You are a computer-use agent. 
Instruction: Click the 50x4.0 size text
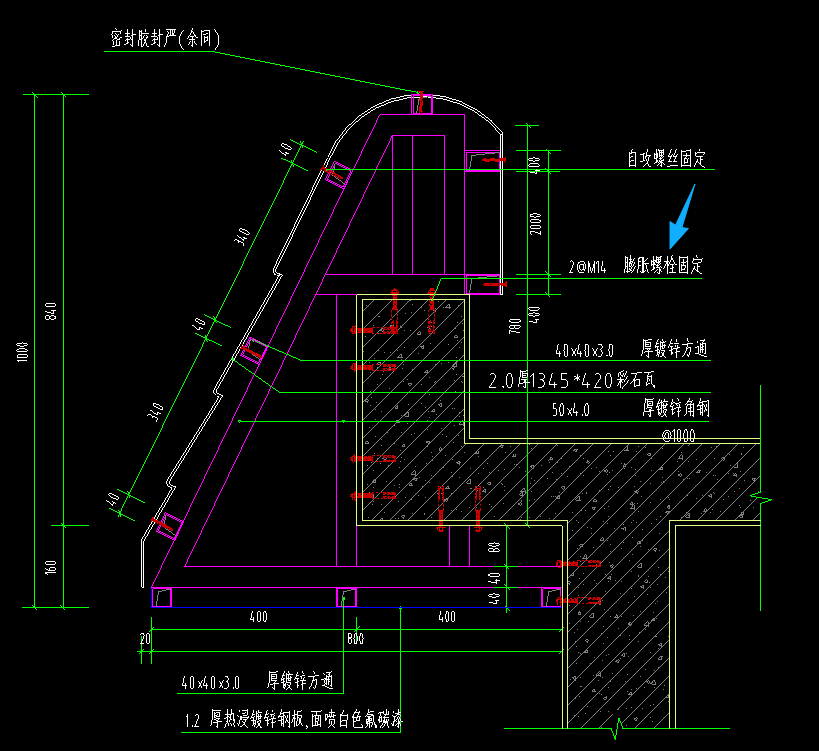click(x=571, y=410)
